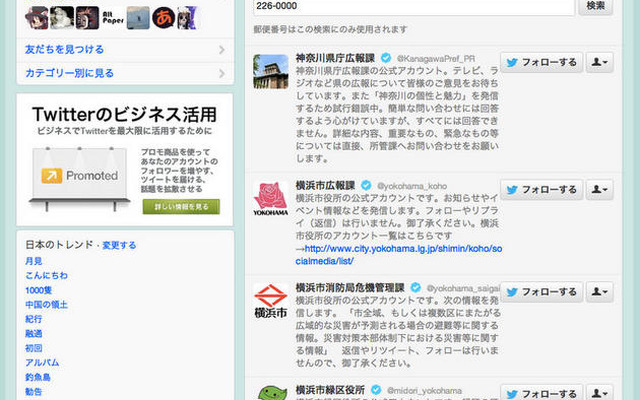Click the All Paper avatar thumbnail
Screen dimensions: 640x400
pyautogui.click(x=113, y=18)
